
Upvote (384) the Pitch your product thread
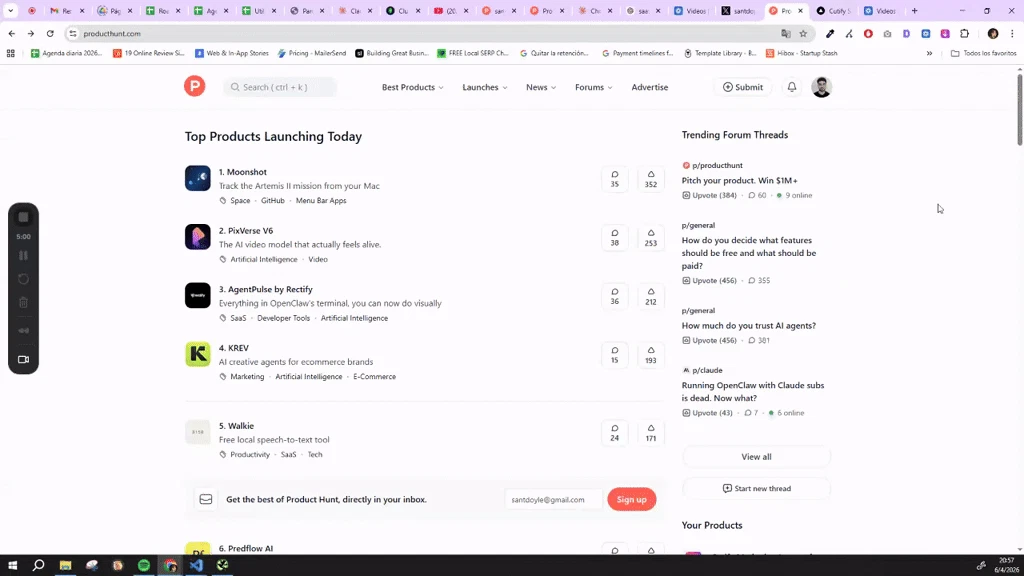709,195
